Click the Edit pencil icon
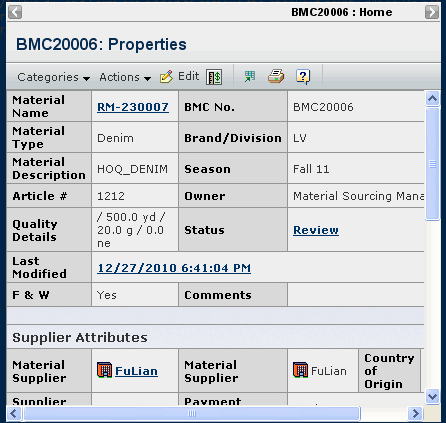The width and height of the screenshot is (446, 423). 166,77
